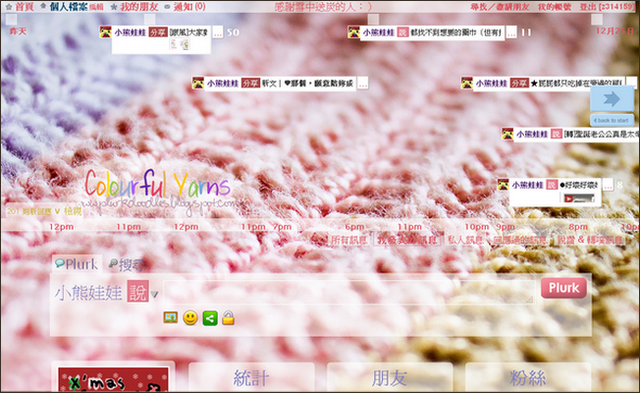Open the smiley emoticon picker
Screen dimensions: 640x393
pyautogui.click(x=190, y=318)
